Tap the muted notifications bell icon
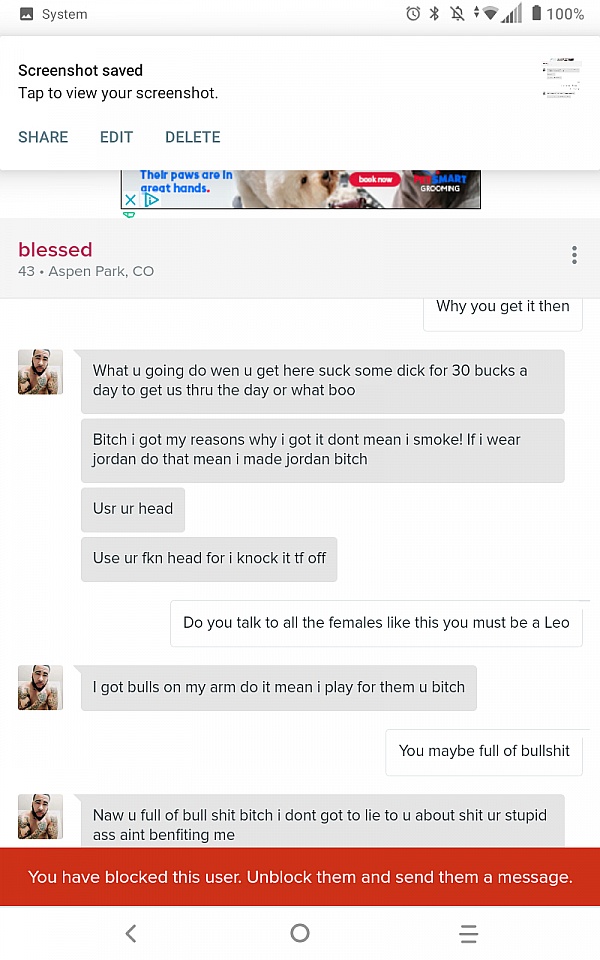This screenshot has width=600, height=960. 459,14
